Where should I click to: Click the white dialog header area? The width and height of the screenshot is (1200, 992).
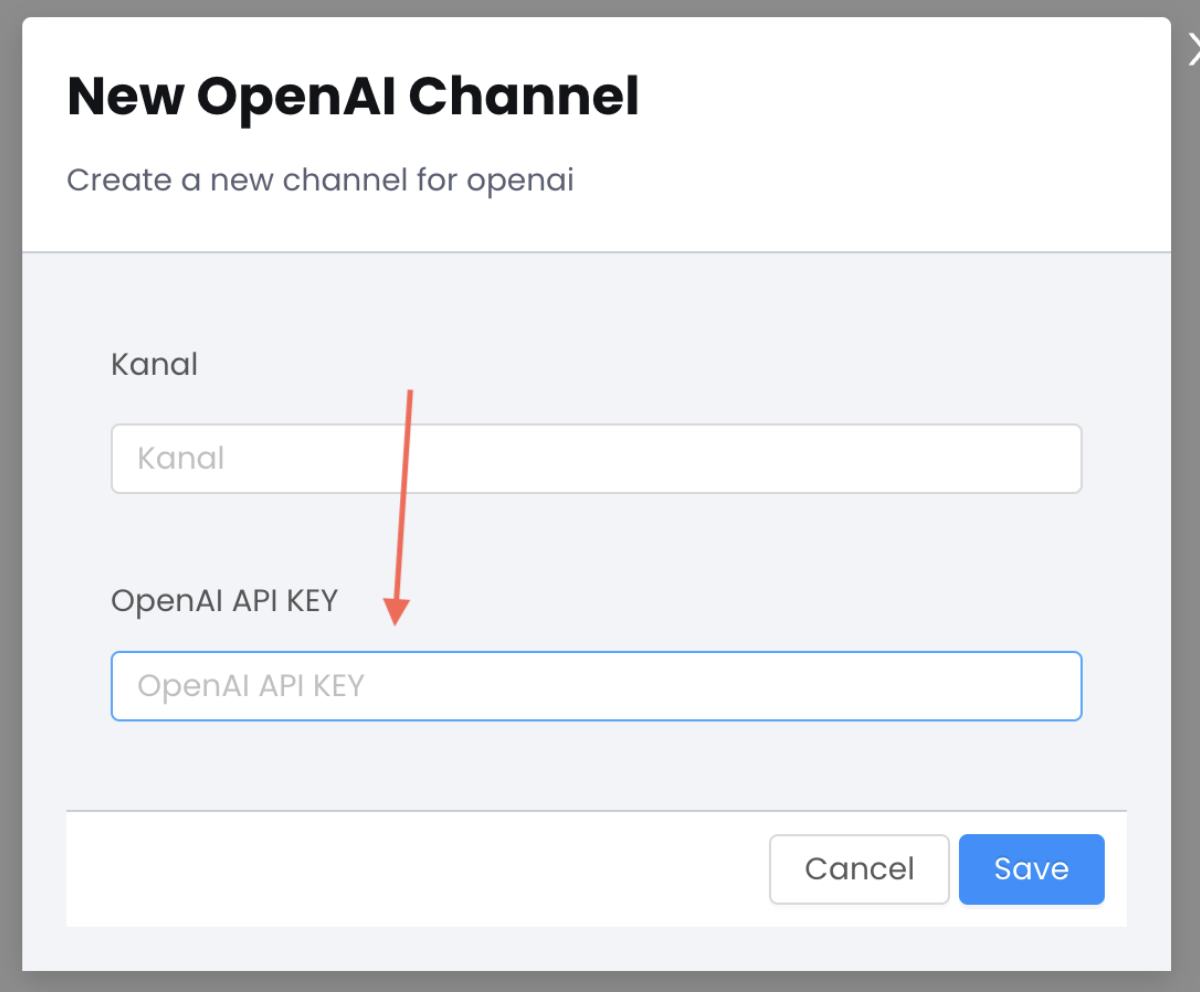click(900, 135)
